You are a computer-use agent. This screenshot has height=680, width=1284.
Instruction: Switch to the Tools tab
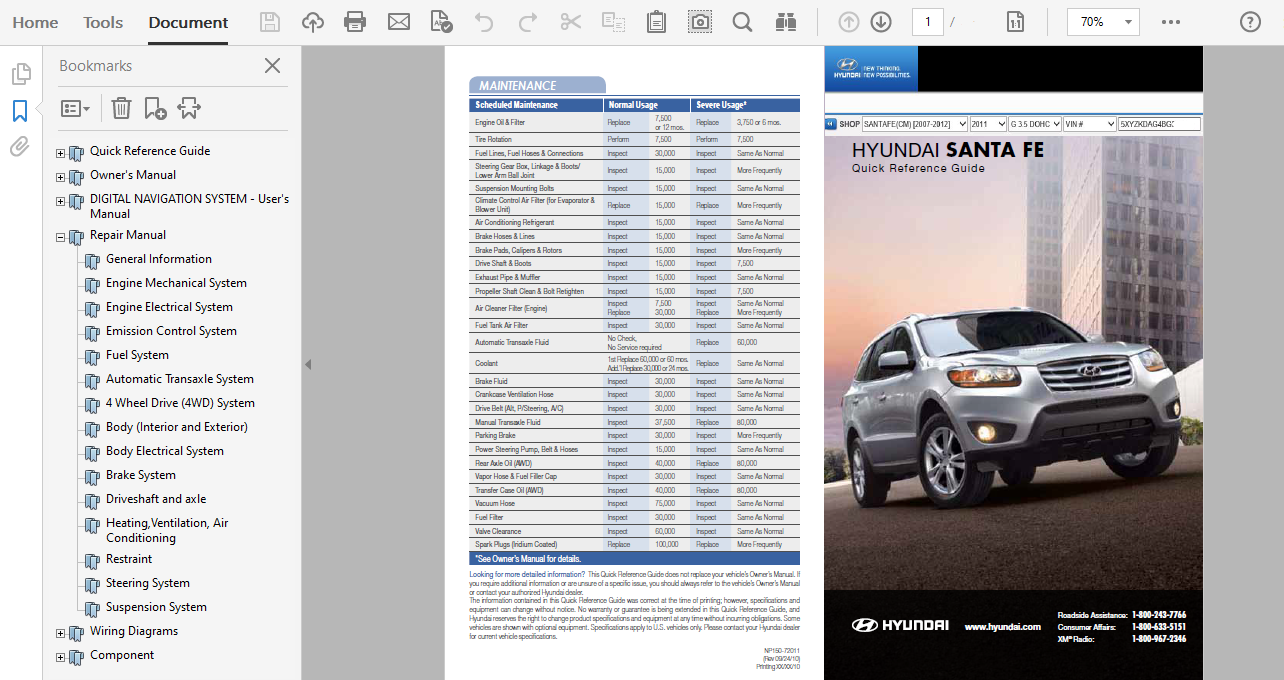[103, 22]
